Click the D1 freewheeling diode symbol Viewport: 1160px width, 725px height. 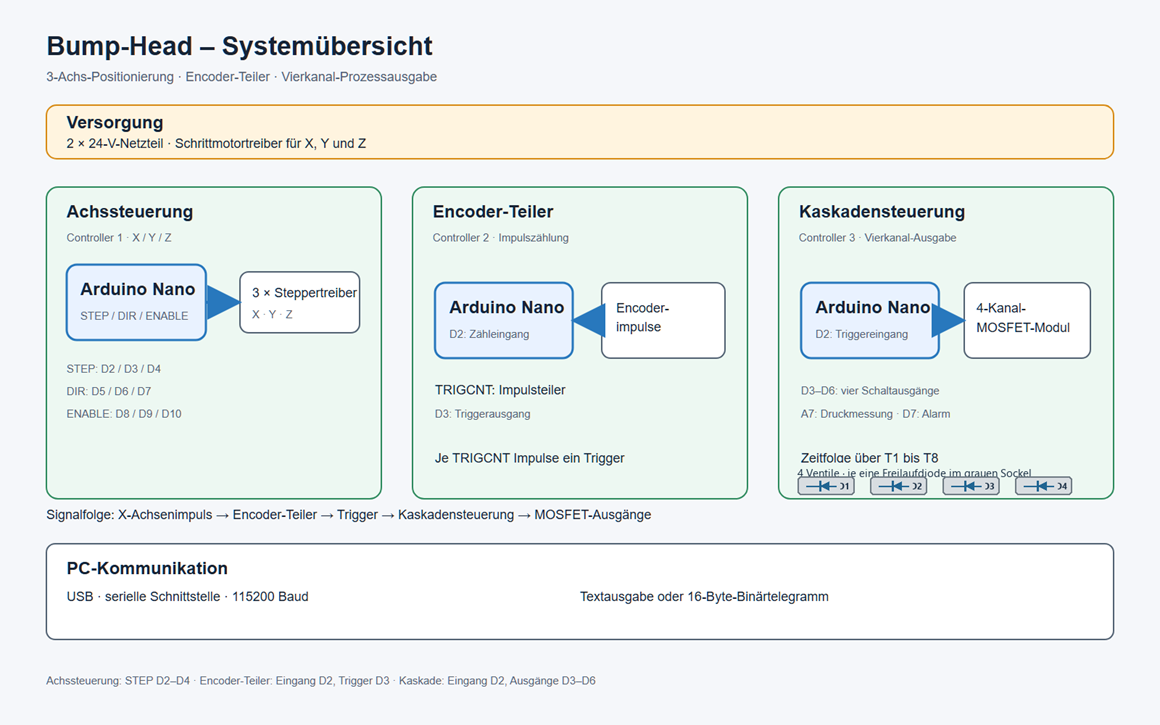point(826,486)
